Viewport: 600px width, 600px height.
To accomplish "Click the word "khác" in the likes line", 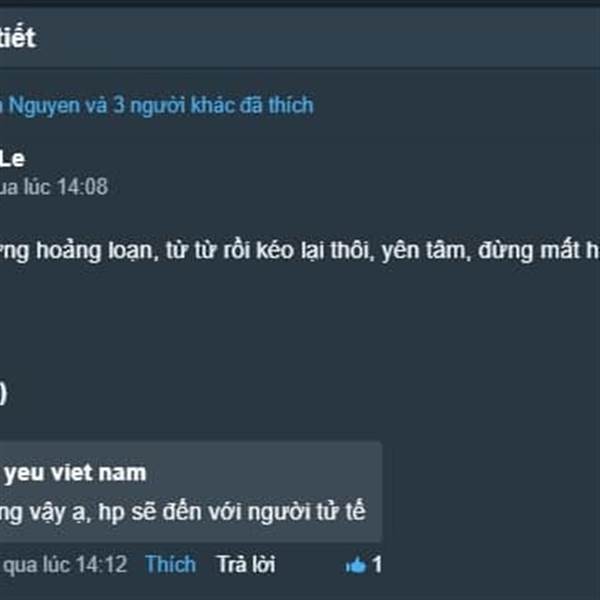I will (x=212, y=105).
